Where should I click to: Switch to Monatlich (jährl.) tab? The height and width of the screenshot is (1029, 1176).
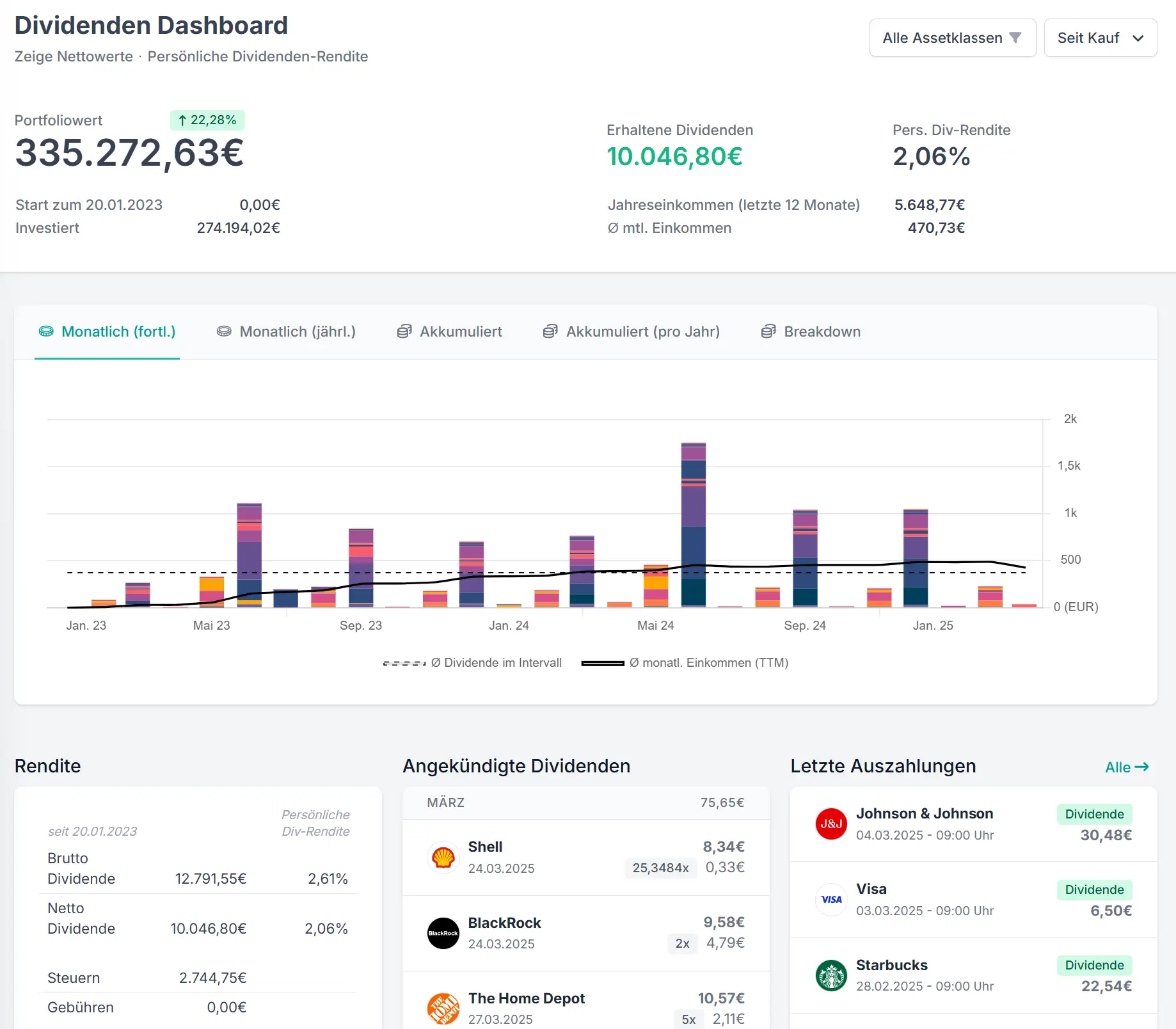click(286, 331)
